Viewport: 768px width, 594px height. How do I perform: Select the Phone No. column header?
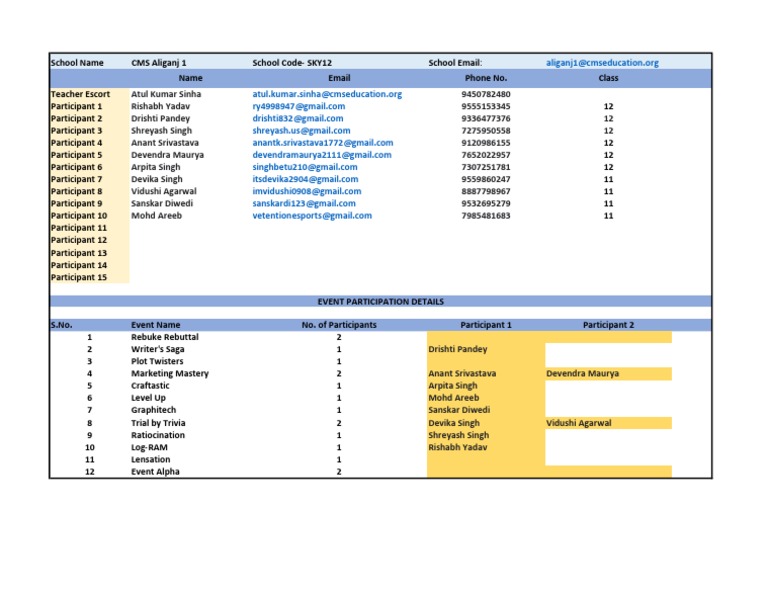point(486,77)
